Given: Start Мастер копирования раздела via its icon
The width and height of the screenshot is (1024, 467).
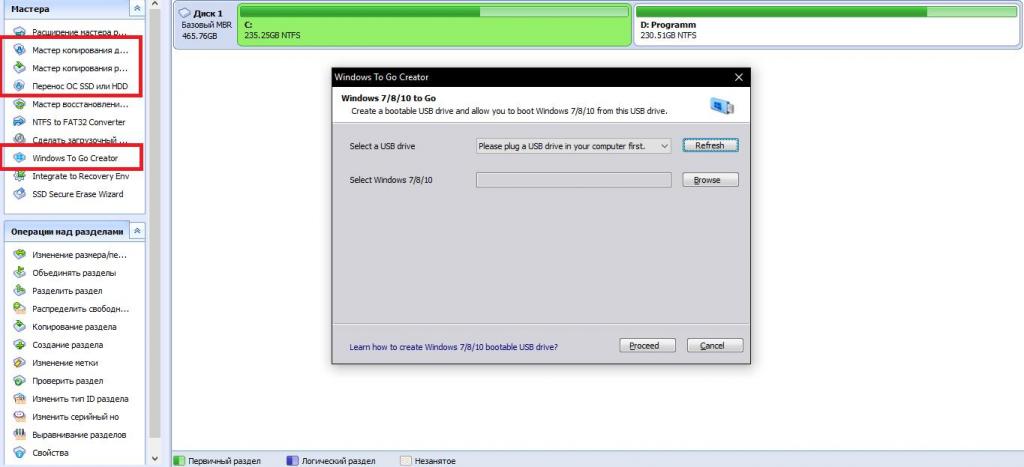Looking at the screenshot, I should coord(20,68).
